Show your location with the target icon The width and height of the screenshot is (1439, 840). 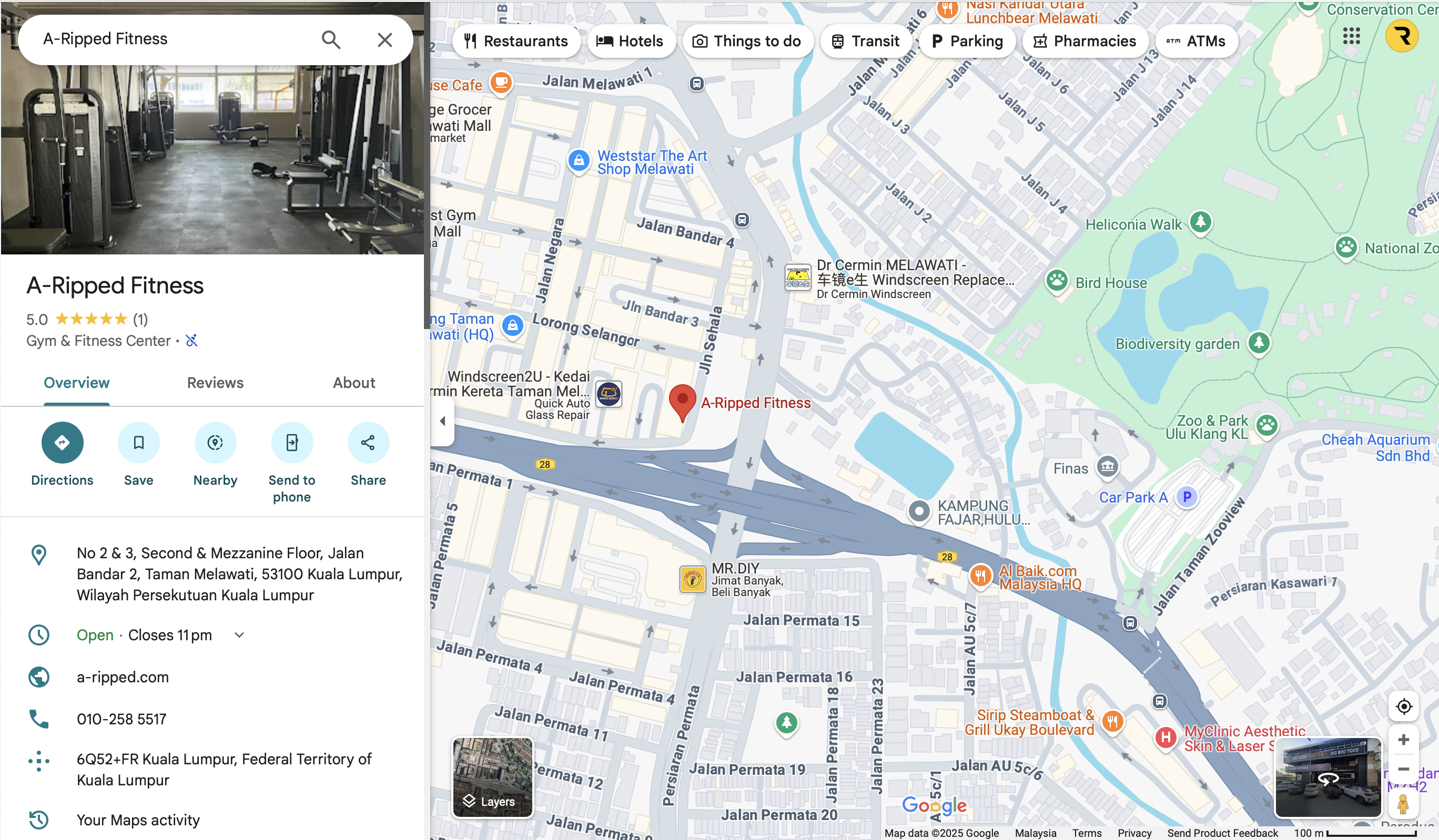tap(1404, 706)
